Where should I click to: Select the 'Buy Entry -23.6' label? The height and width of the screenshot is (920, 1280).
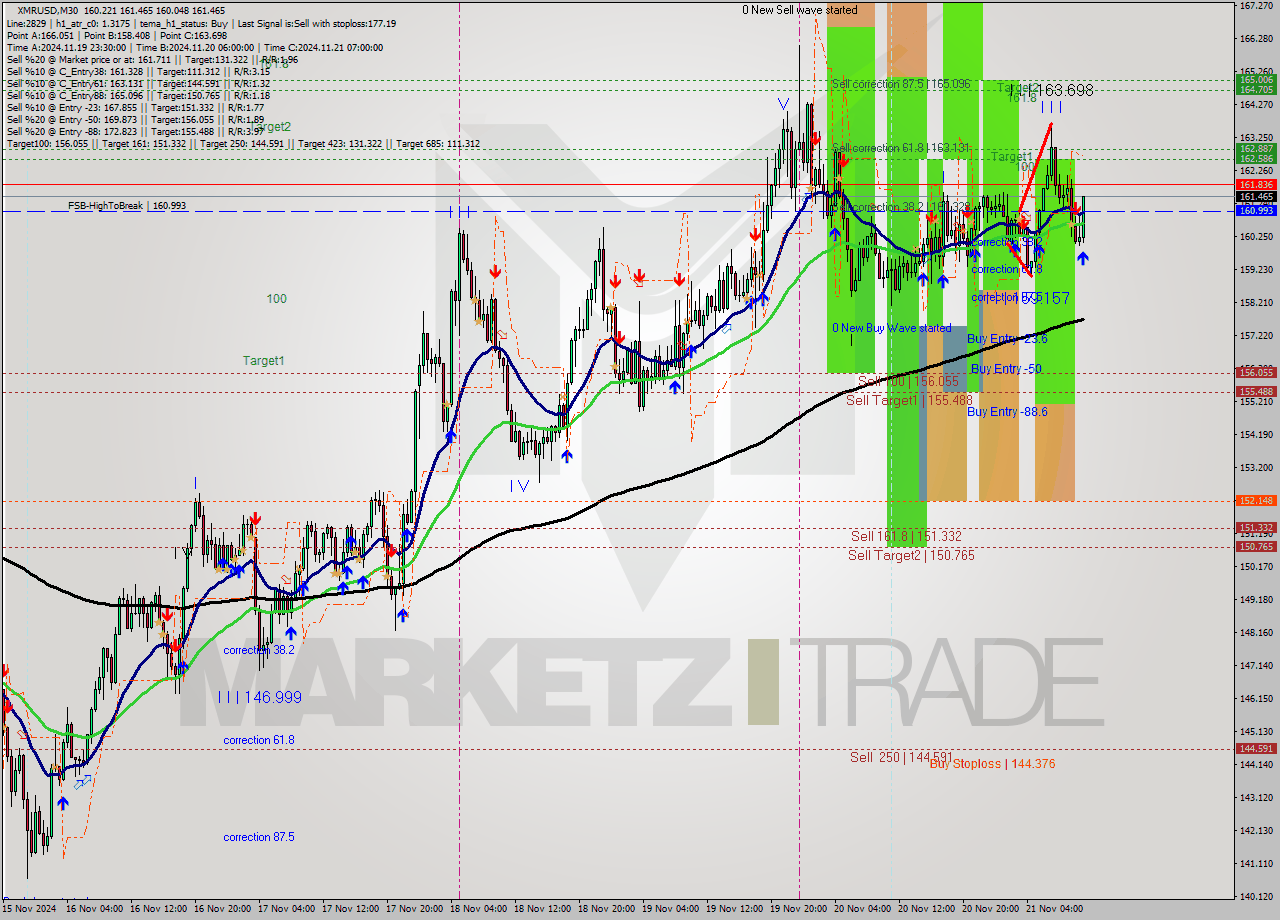tap(1007, 339)
